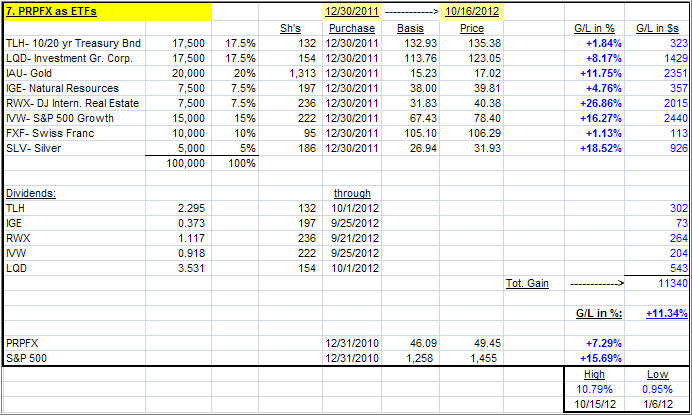692x415 pixels.
Task: Select the +7.29% gain for PRPFX
Action: pyautogui.click(x=603, y=343)
